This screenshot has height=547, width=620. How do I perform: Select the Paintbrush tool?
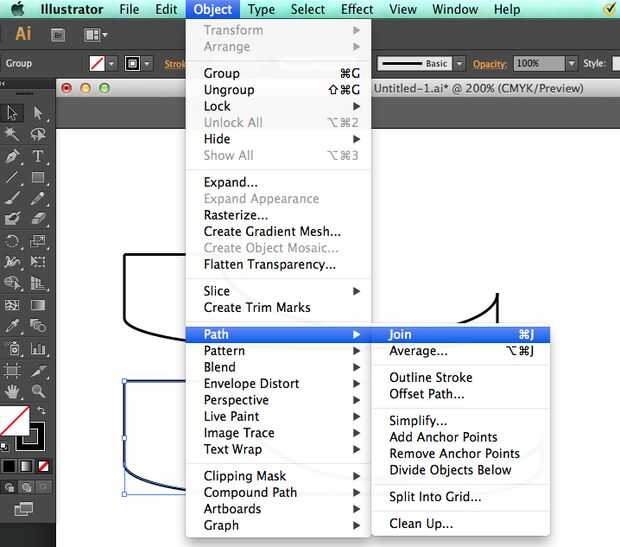[x=12, y=198]
